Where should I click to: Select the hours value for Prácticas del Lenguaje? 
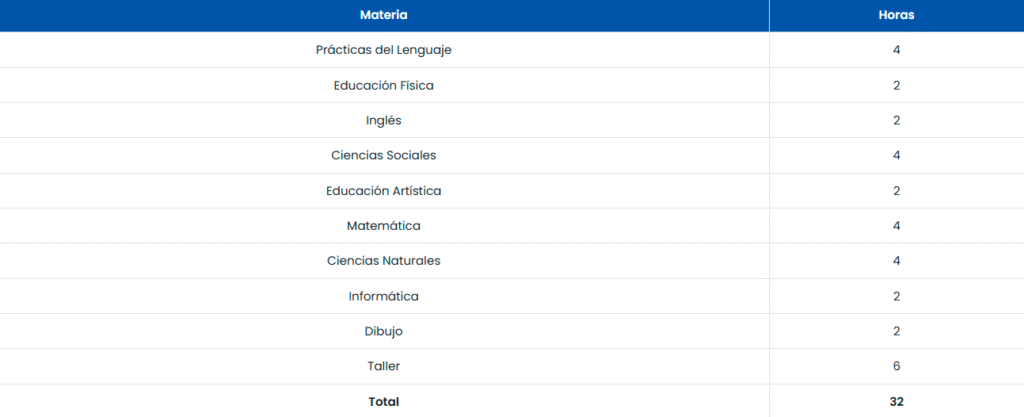(896, 50)
